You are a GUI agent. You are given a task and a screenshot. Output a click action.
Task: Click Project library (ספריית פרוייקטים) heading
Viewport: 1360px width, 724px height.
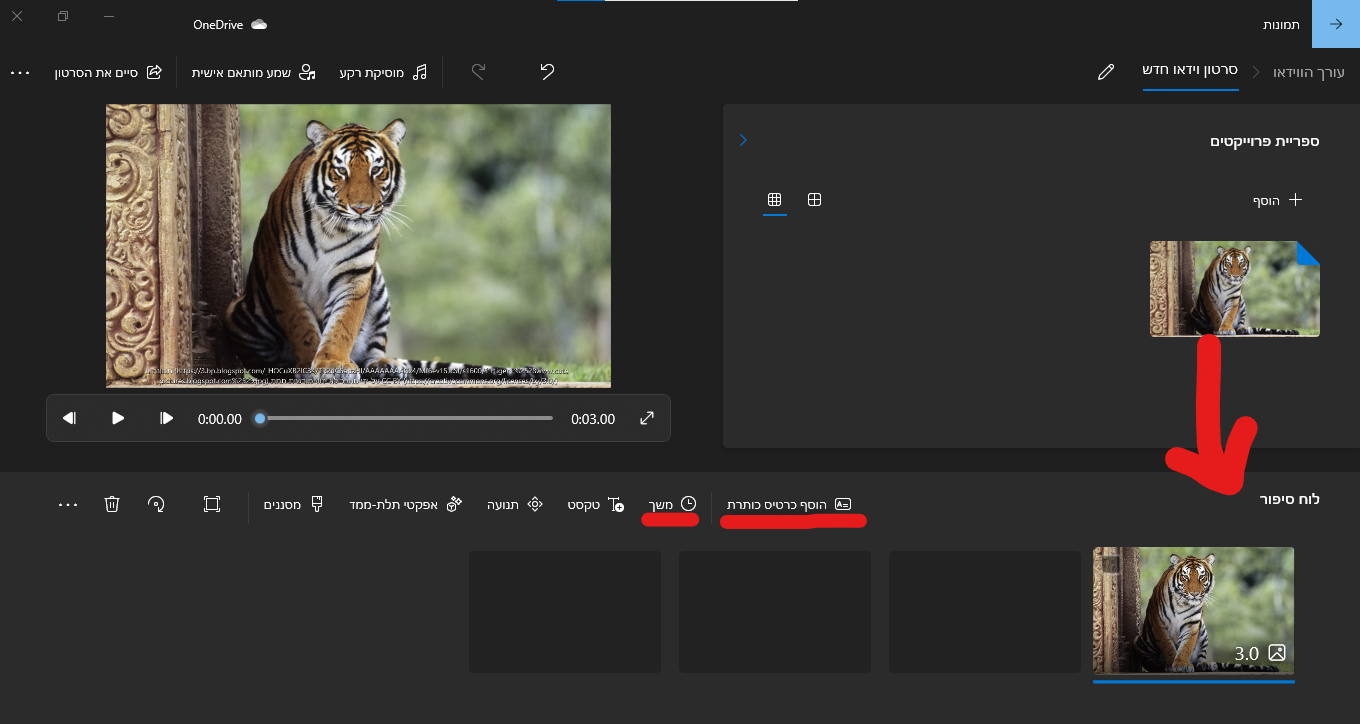coord(1265,141)
